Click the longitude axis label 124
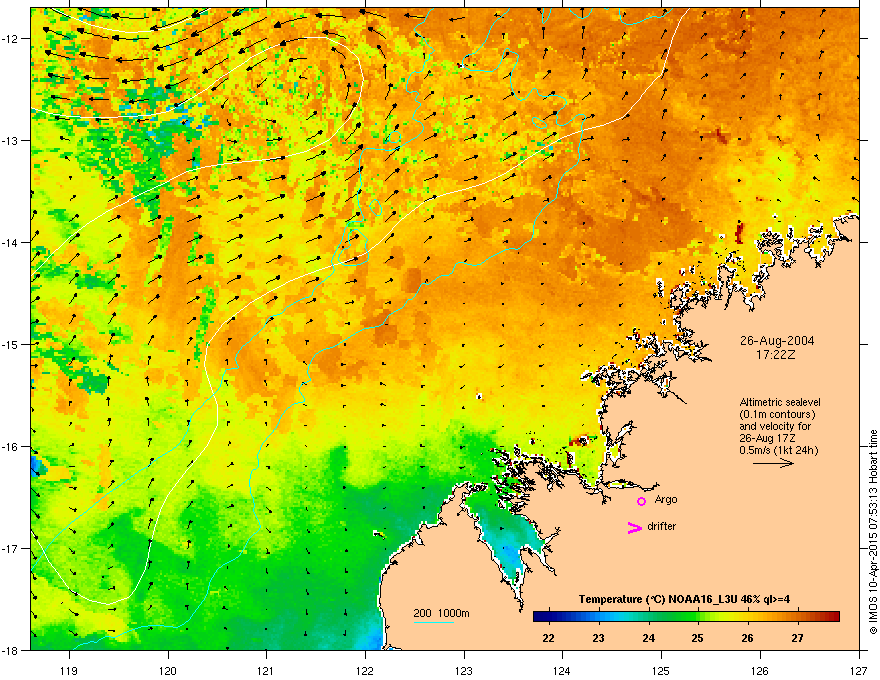Screen dimensions: 880x680 pyautogui.click(x=562, y=670)
